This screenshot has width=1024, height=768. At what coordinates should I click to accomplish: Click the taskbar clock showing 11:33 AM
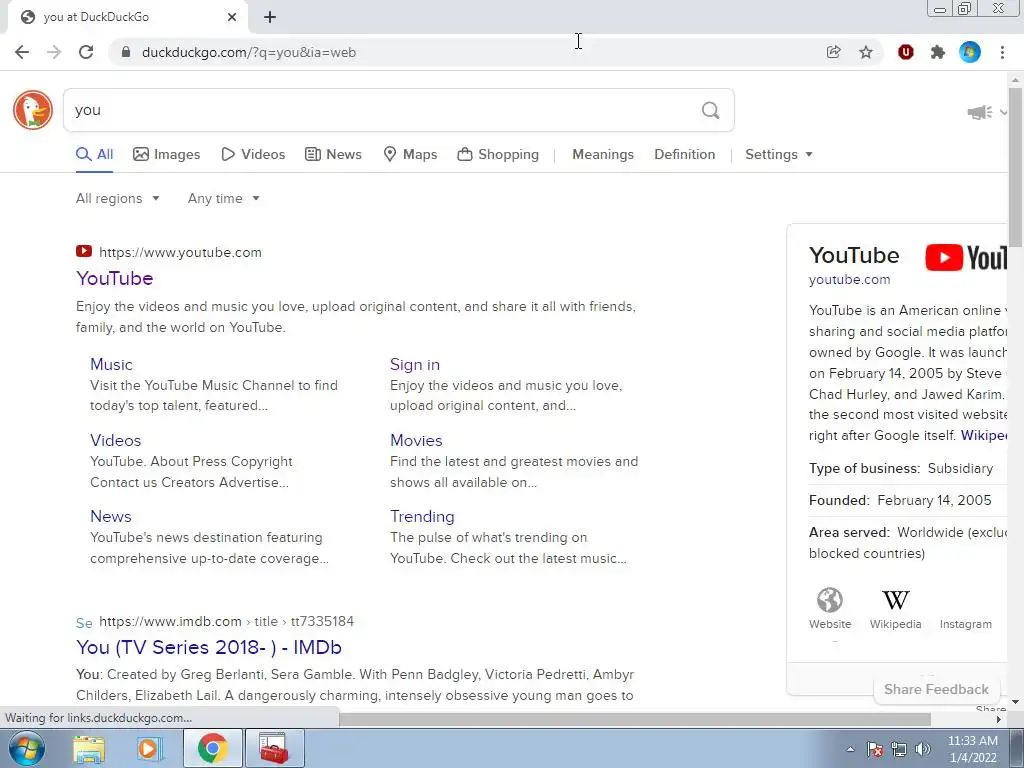[972, 749]
